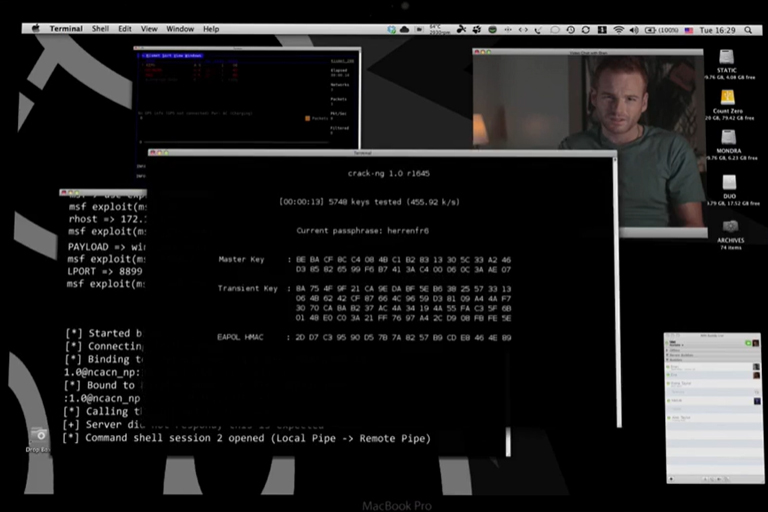Click the Wi-Fi status icon
Screen dimensions: 768x512
[618, 30]
